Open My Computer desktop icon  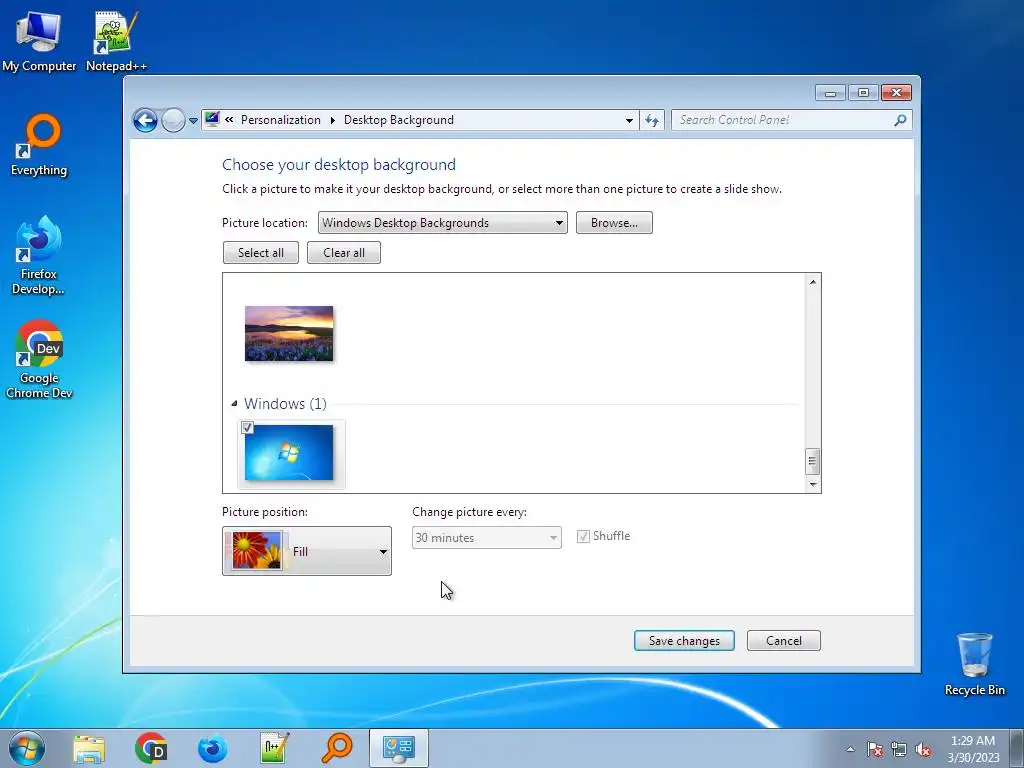coord(39,40)
